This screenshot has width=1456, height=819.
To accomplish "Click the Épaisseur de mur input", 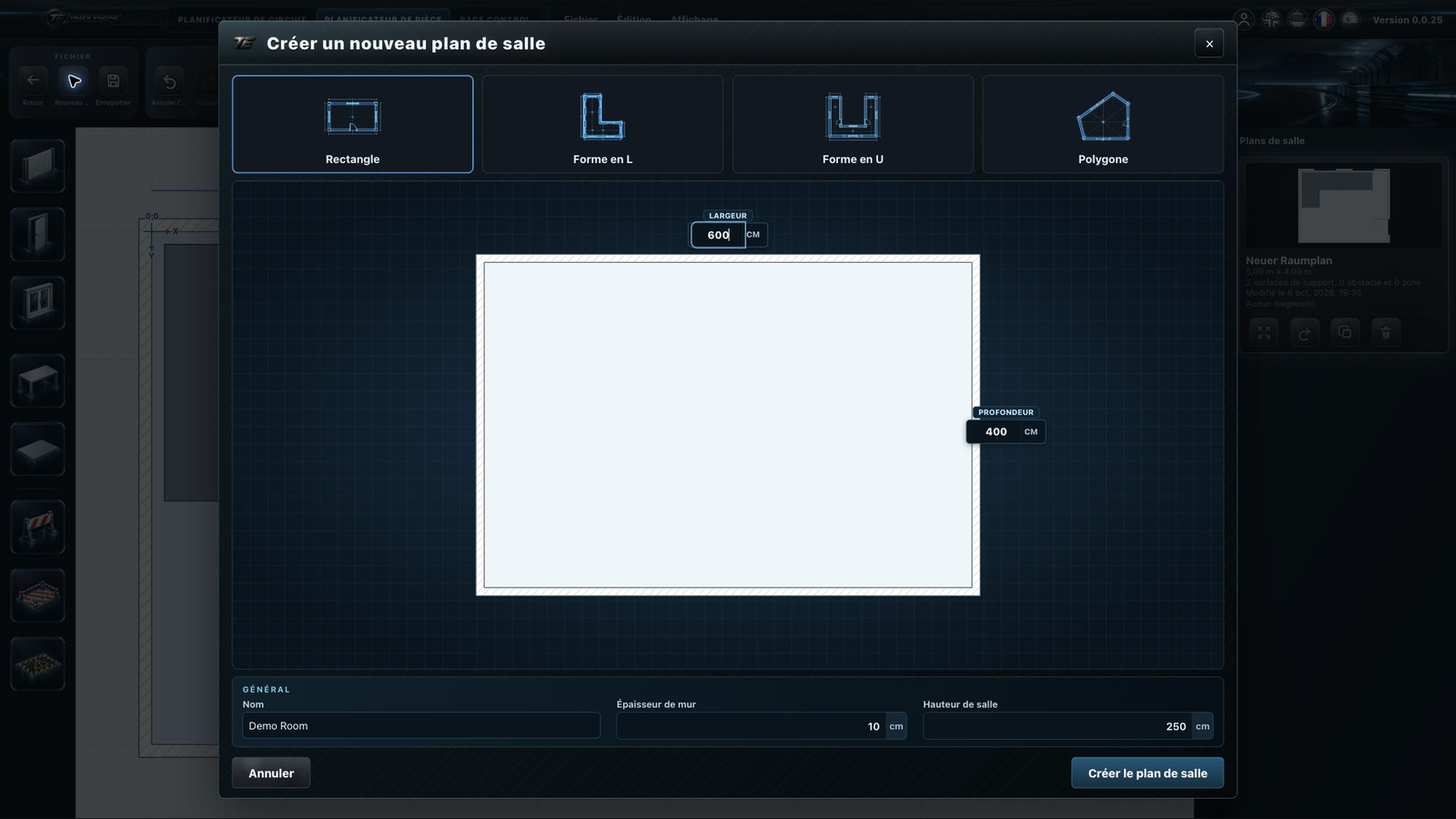I will pyautogui.click(x=751, y=726).
